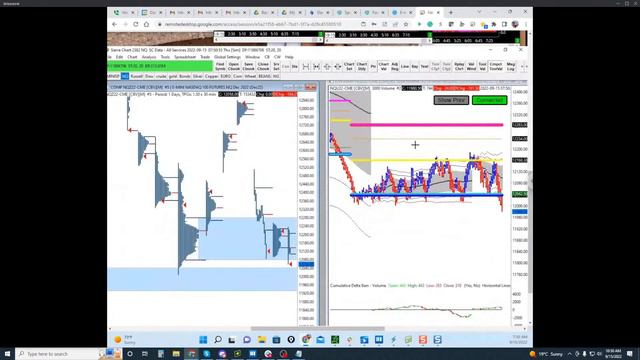Open the Help menu
The image size is (640, 360).
coord(289,57)
